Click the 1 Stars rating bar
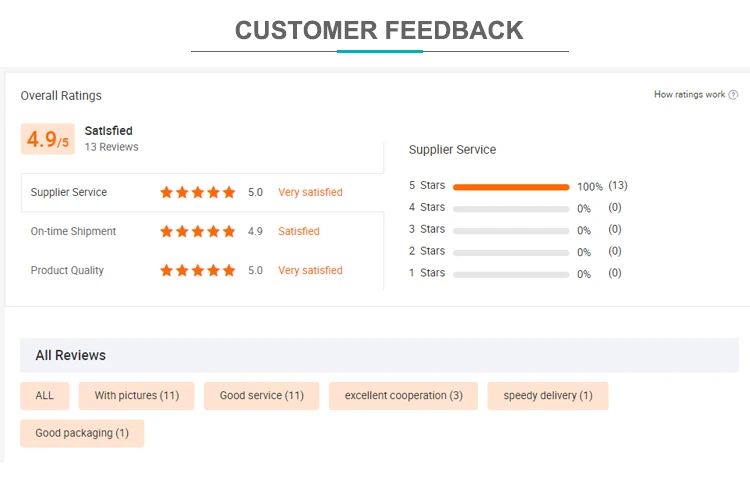 click(511, 273)
